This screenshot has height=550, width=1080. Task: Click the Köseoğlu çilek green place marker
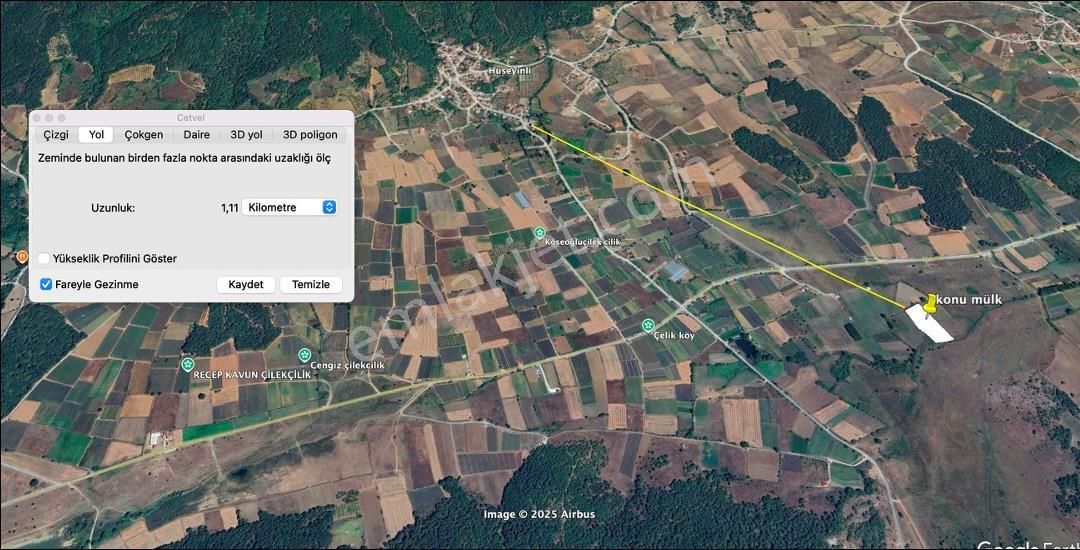pyautogui.click(x=540, y=232)
